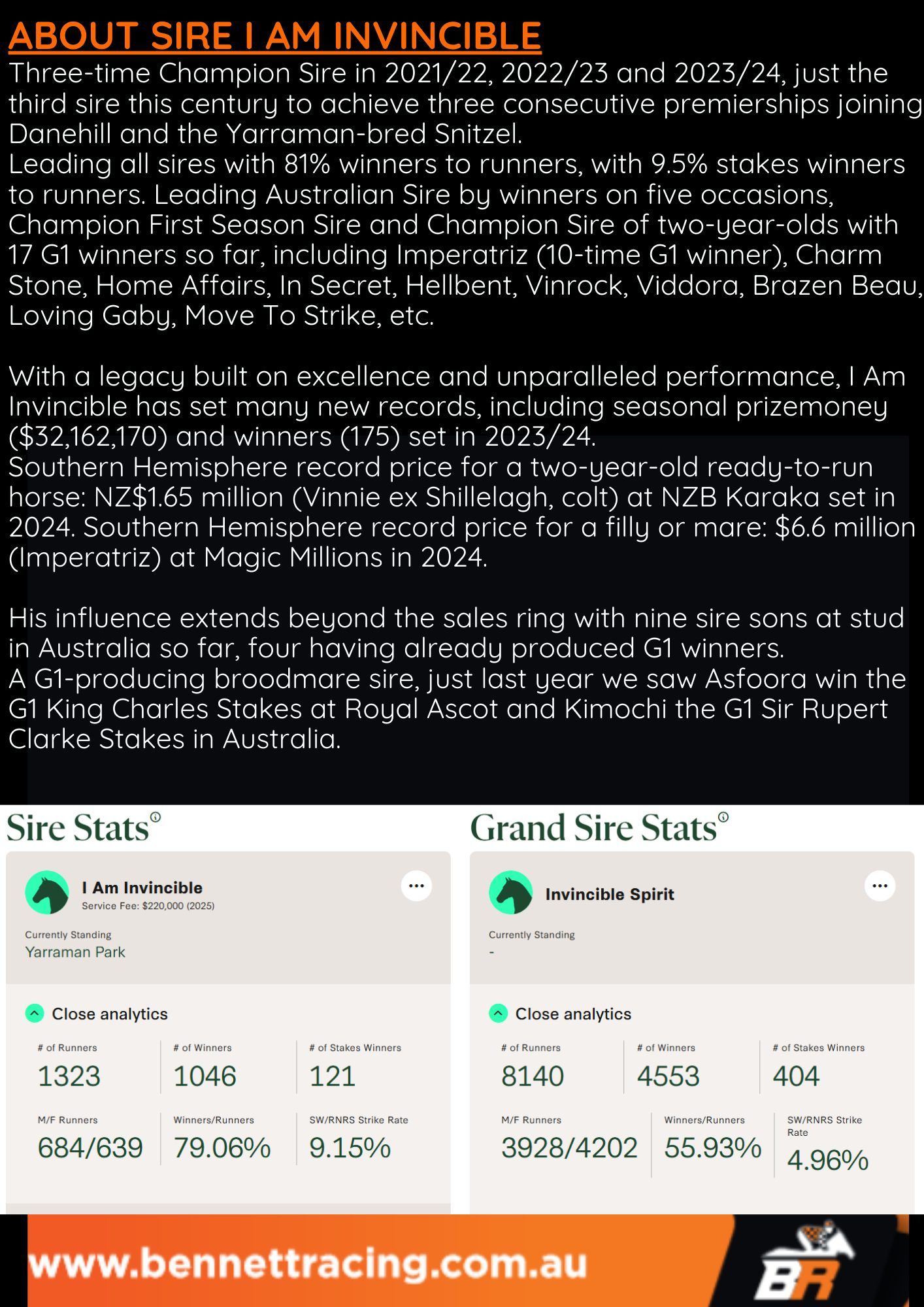
Task: Click the 79.06% Winners/Runners value
Action: point(222,1148)
